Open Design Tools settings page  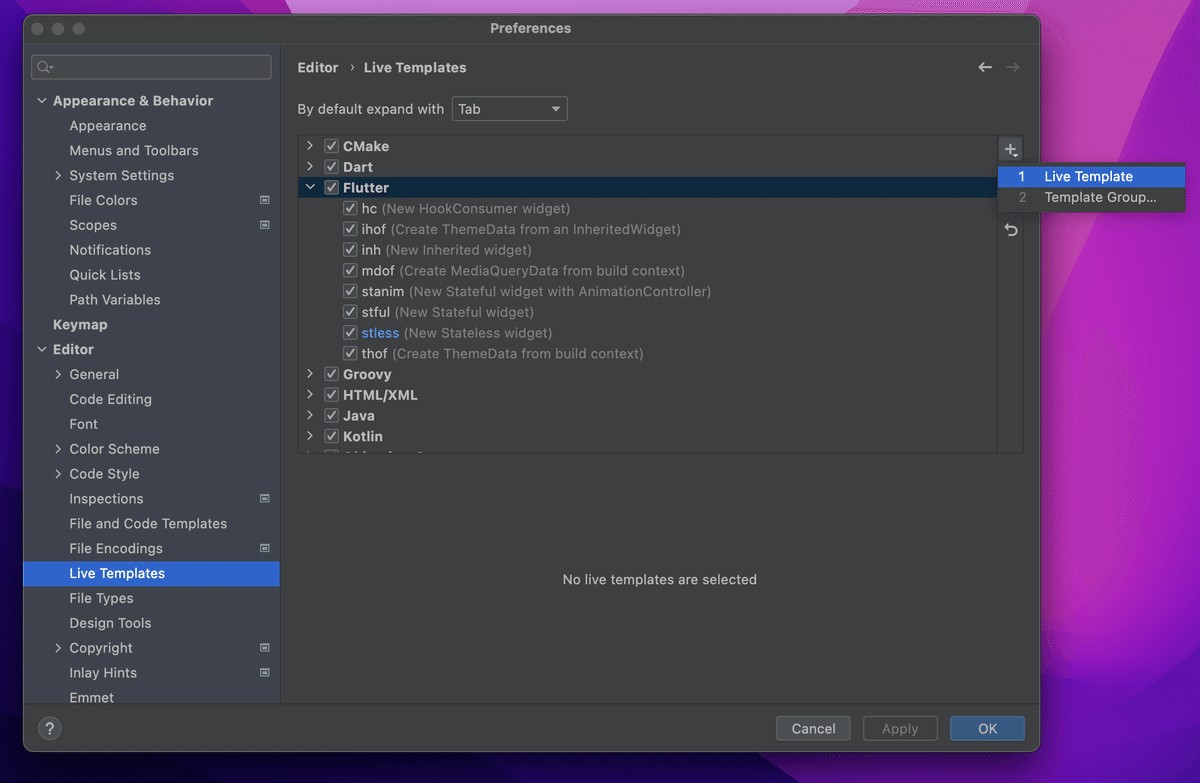[x=110, y=623]
